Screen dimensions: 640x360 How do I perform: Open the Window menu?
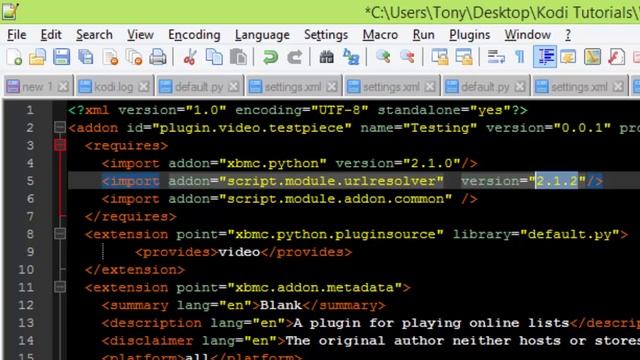(527, 35)
